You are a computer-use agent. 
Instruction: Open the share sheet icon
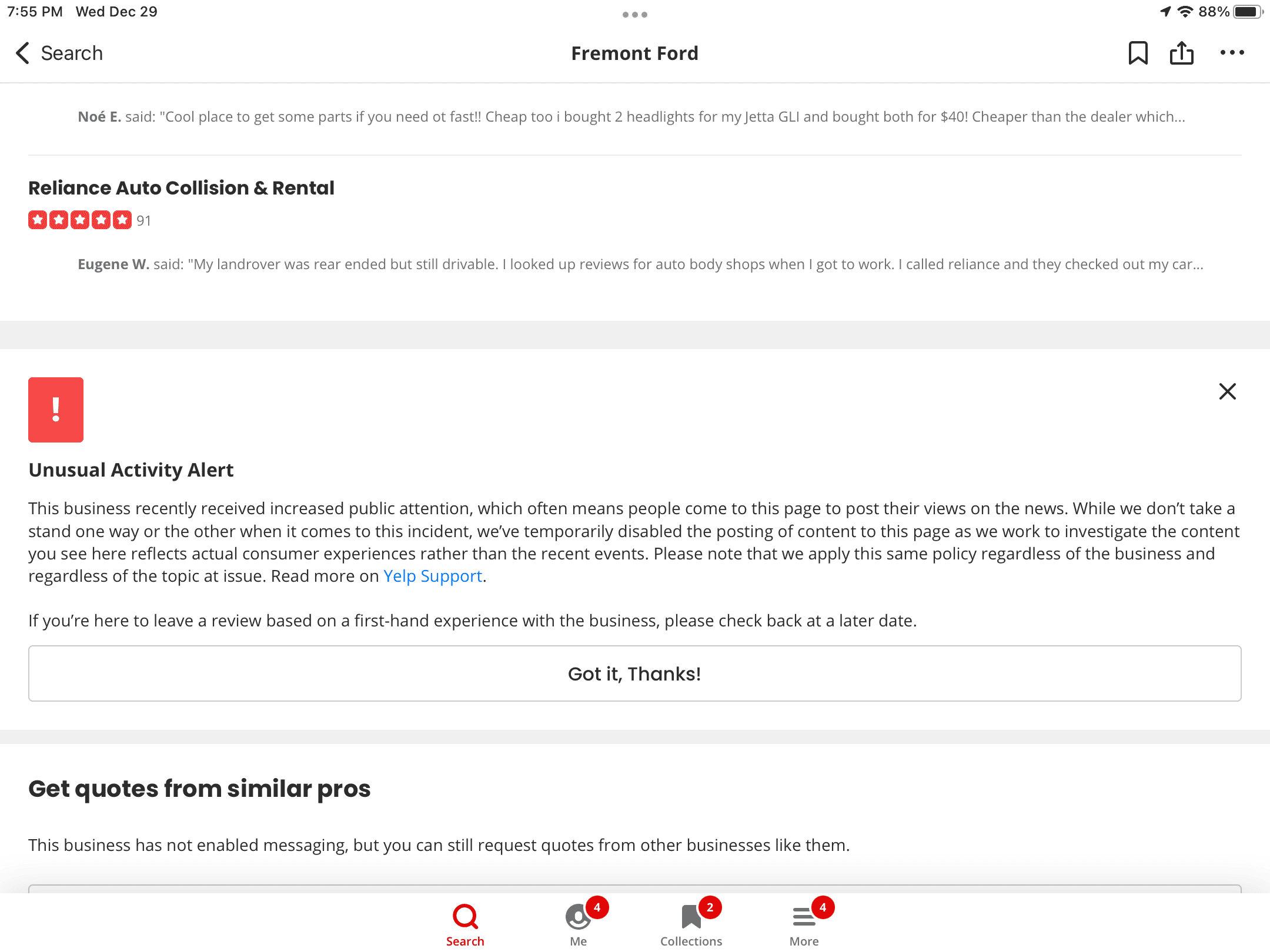(x=1181, y=53)
